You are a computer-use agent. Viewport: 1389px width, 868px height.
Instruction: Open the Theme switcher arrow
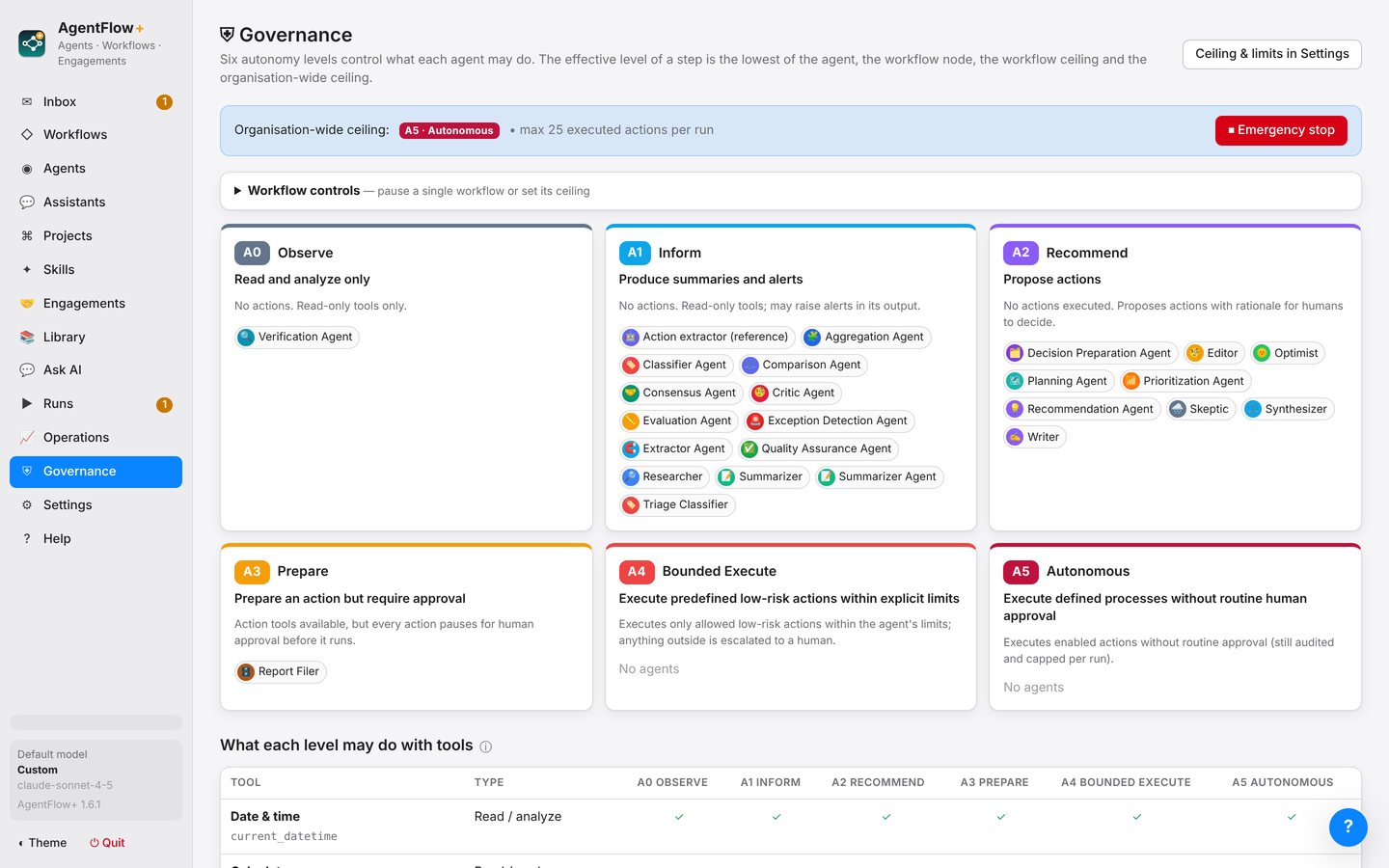[x=20, y=843]
